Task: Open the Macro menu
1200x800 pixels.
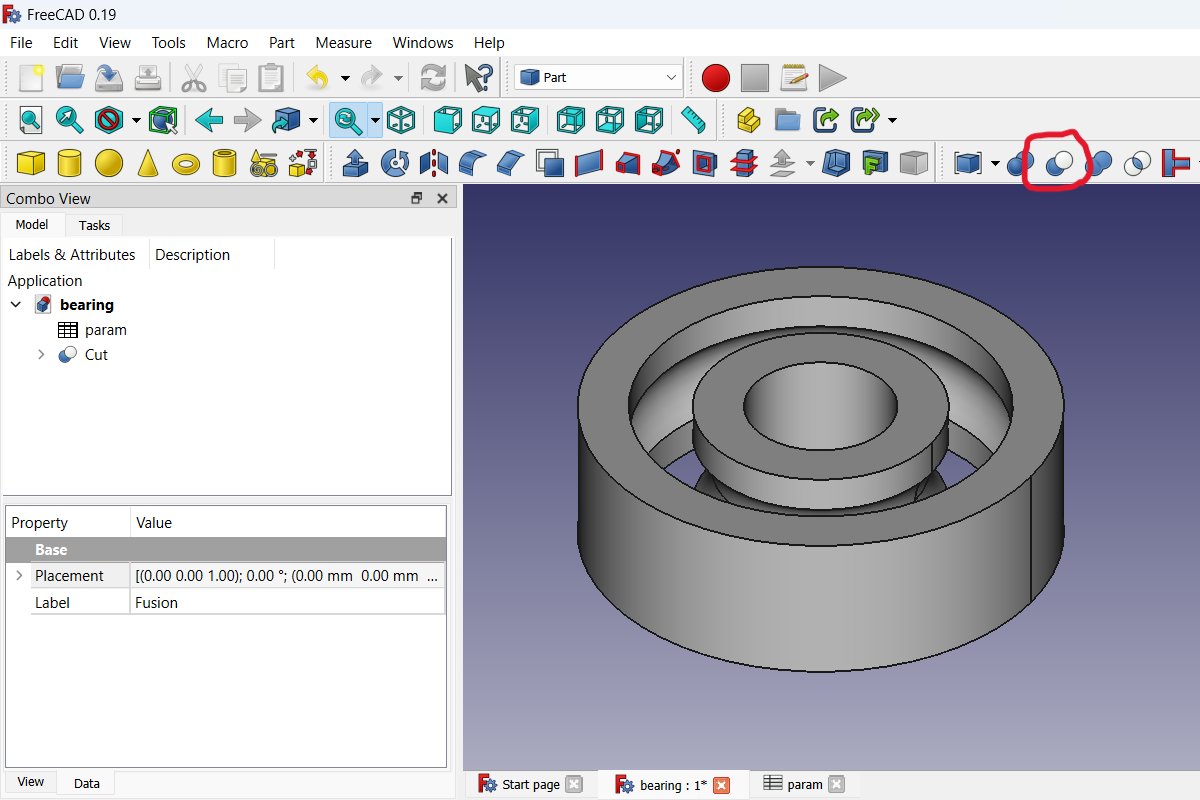Action: 227,43
